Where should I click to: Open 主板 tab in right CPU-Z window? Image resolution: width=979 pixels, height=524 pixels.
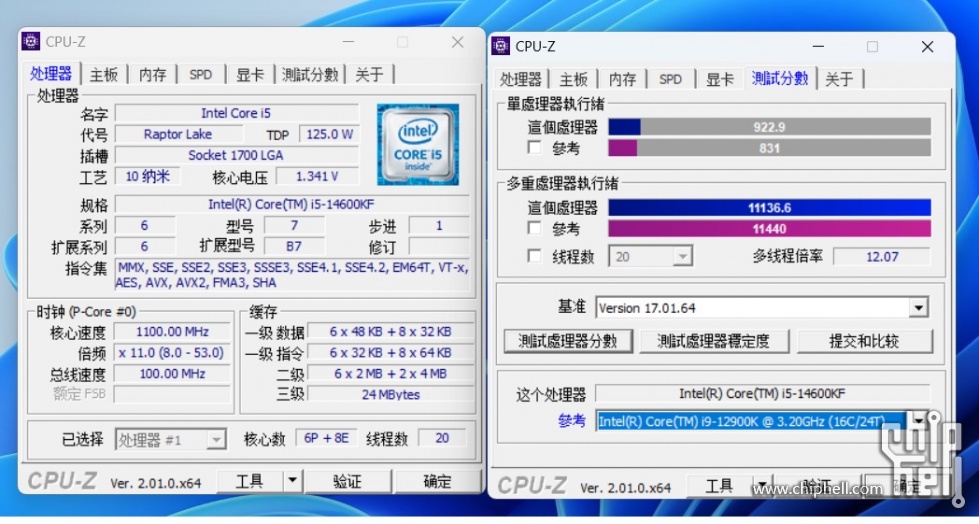[x=574, y=79]
